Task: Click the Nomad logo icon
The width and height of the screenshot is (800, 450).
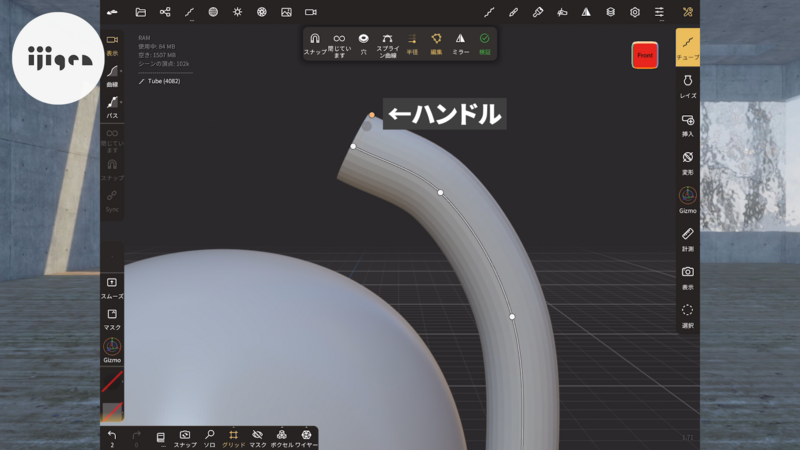Action: pyautogui.click(x=112, y=12)
